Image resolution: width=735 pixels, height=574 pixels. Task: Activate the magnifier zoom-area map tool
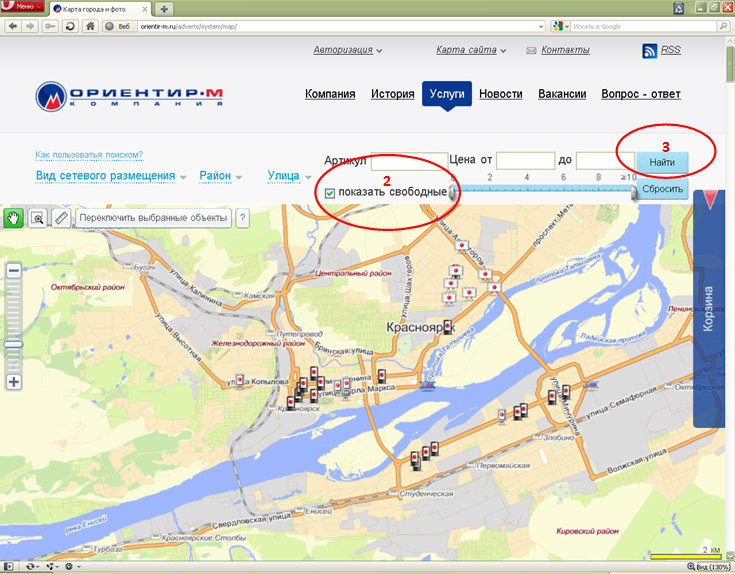[x=38, y=217]
